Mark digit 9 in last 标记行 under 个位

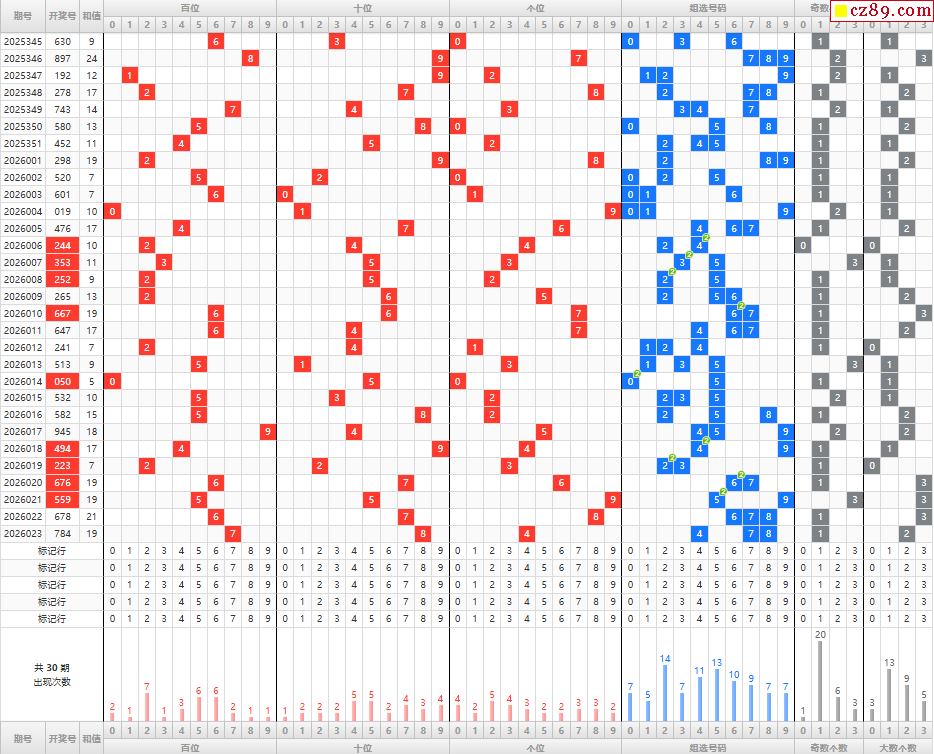612,618
